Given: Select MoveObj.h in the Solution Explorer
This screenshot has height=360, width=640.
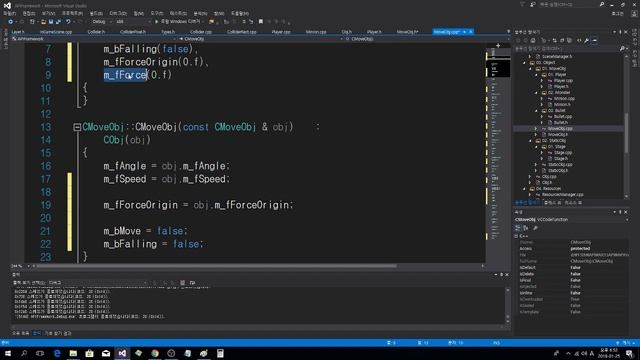Looking at the screenshot, I should pos(558,134).
